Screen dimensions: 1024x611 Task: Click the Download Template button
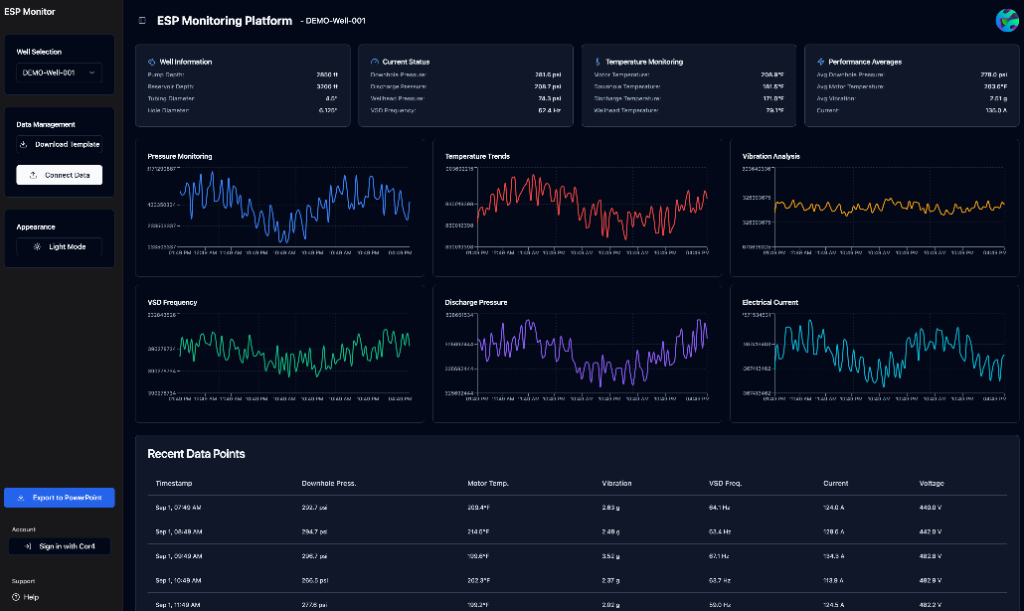pos(59,144)
